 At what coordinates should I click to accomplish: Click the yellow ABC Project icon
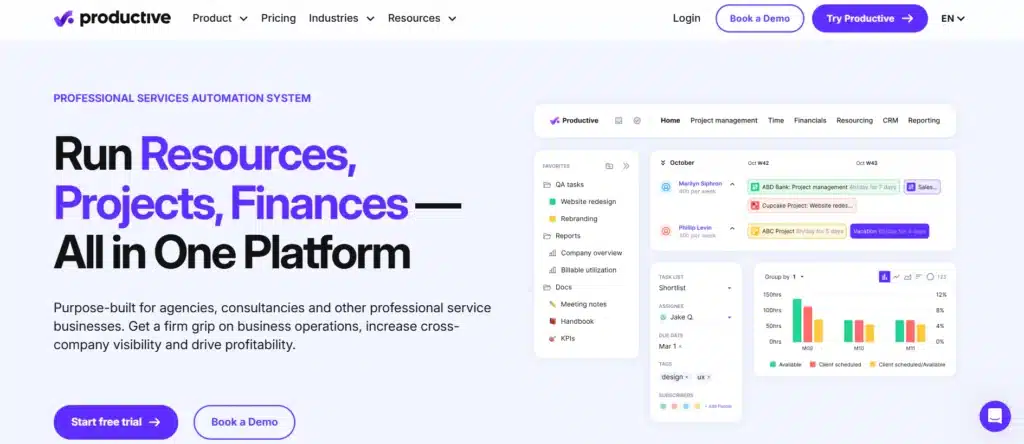click(755, 230)
